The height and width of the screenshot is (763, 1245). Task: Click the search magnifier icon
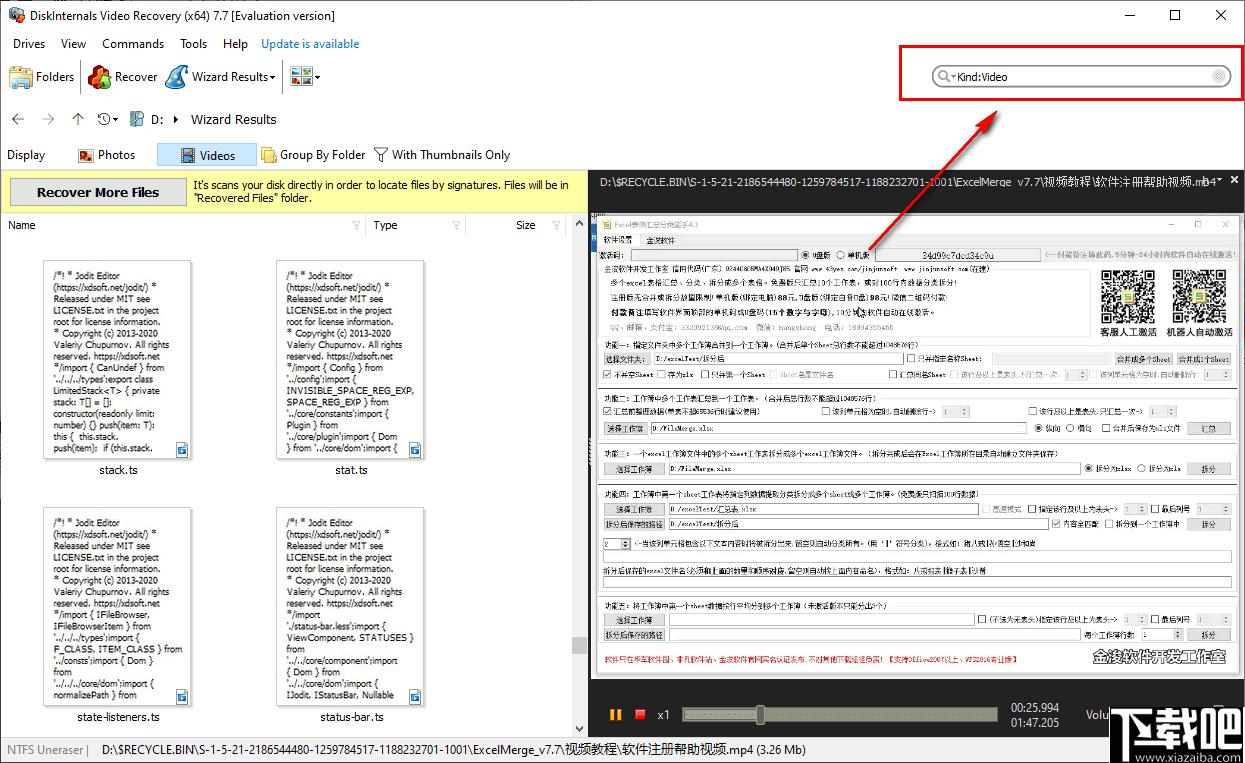click(942, 77)
